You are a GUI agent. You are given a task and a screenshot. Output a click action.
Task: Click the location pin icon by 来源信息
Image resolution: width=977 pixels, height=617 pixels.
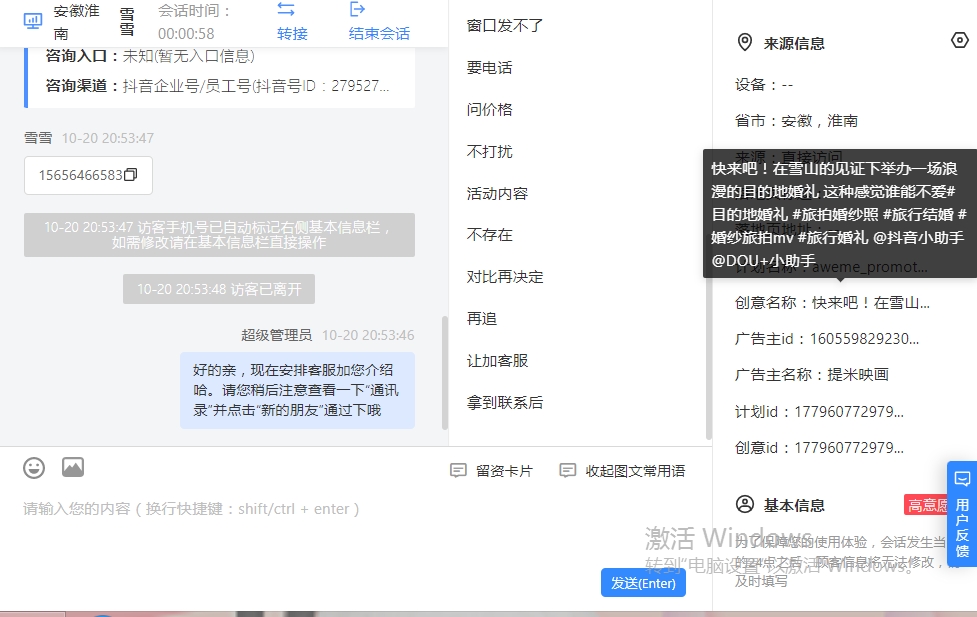point(745,42)
